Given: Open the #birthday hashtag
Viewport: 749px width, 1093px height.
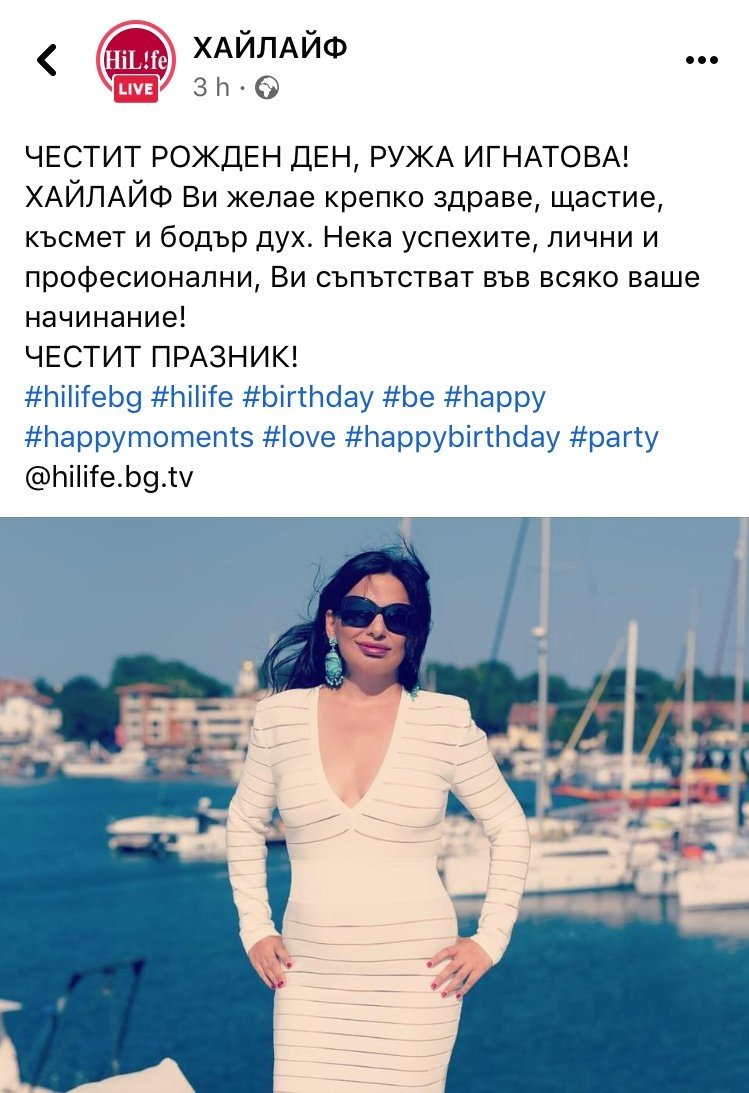Looking at the screenshot, I should (x=308, y=397).
